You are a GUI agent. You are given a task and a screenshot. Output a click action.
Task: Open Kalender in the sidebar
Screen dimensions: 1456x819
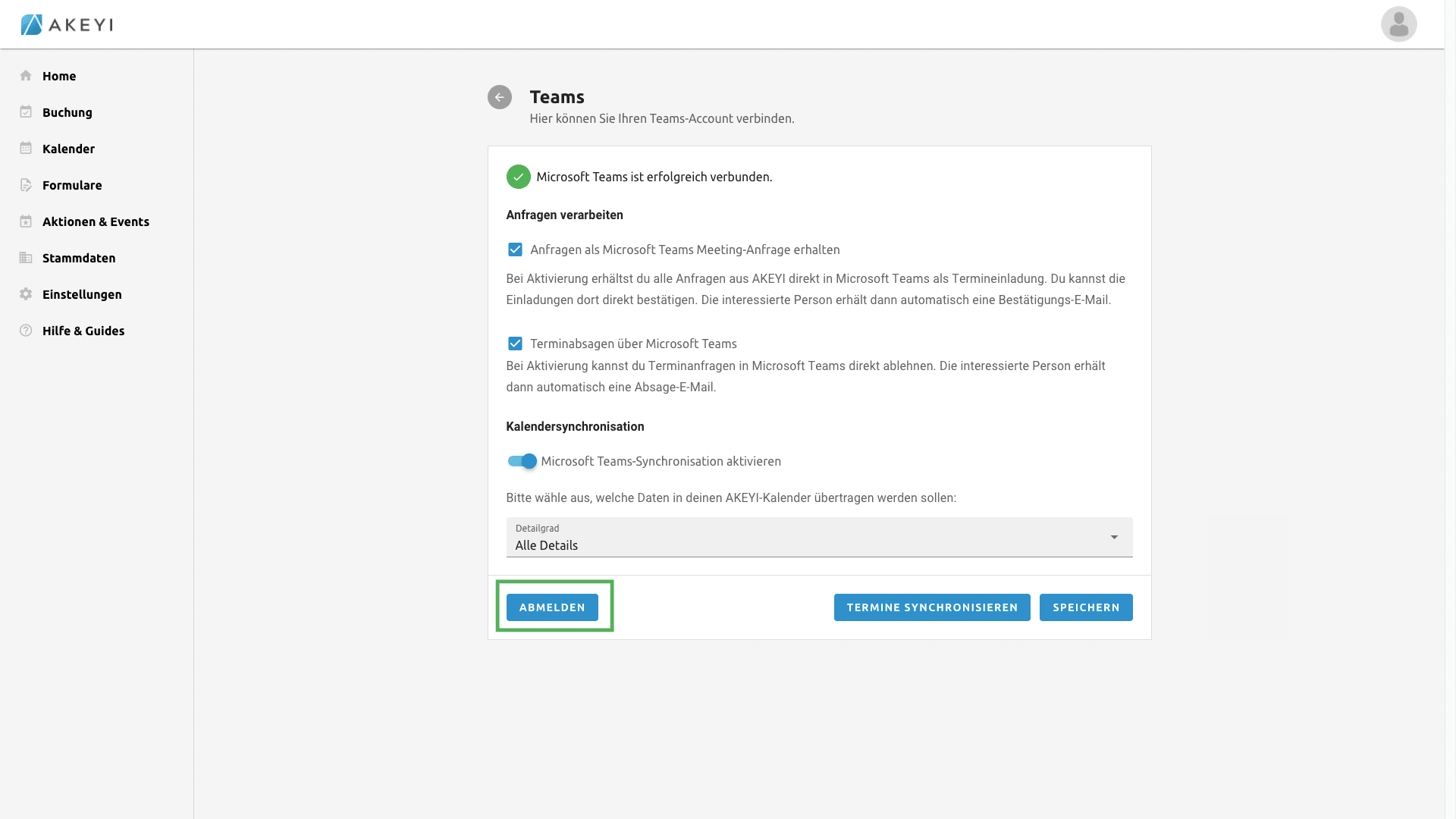click(x=68, y=149)
